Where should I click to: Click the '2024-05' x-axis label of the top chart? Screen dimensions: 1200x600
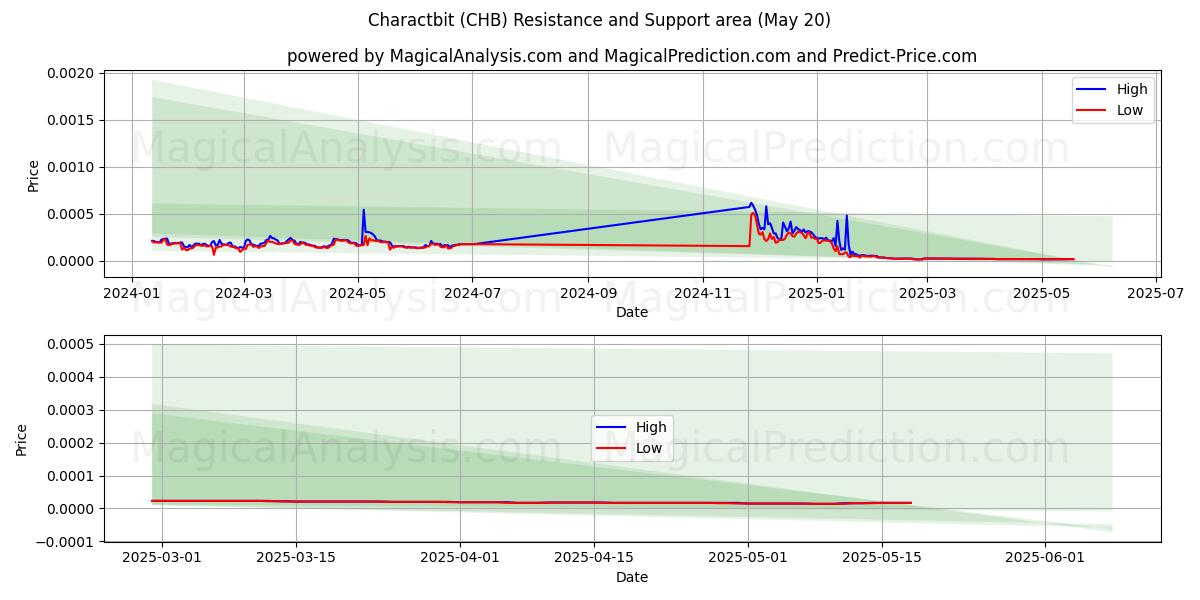coord(358,293)
